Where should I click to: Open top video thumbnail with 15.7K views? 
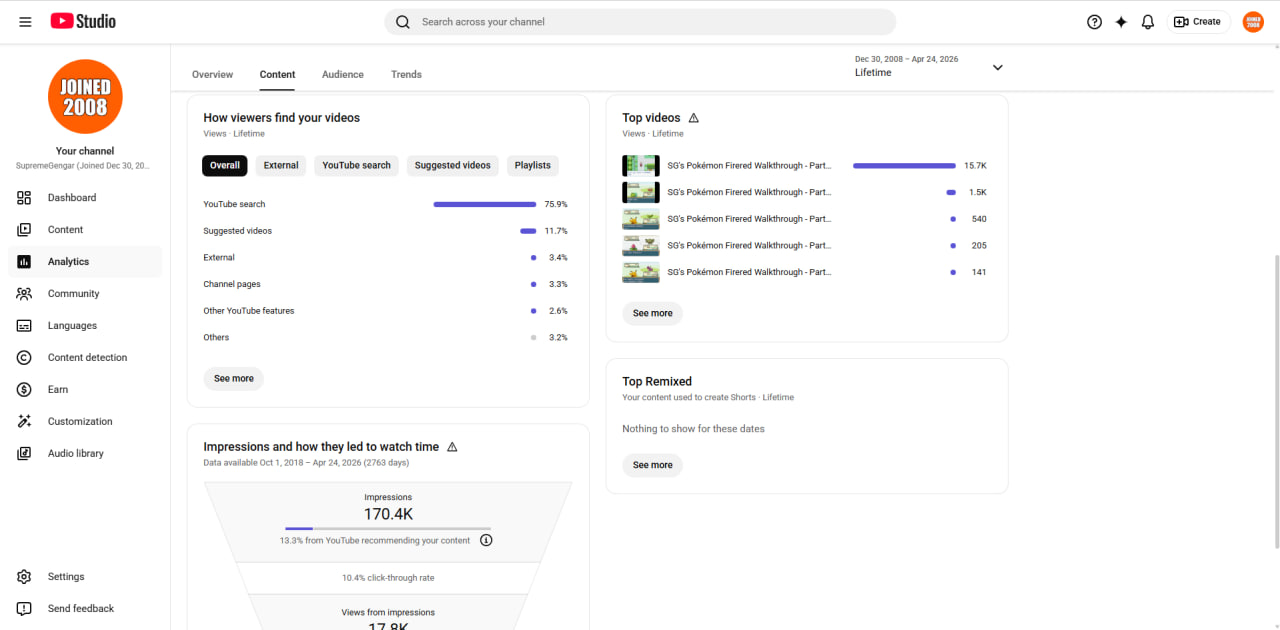(641, 166)
